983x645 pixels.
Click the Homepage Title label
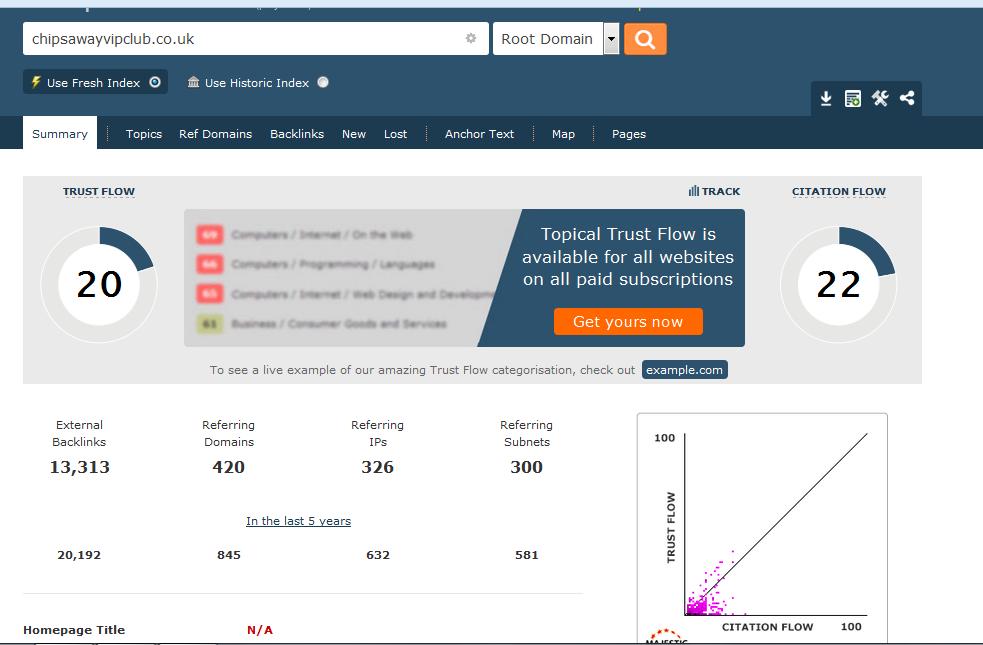[x=74, y=630]
